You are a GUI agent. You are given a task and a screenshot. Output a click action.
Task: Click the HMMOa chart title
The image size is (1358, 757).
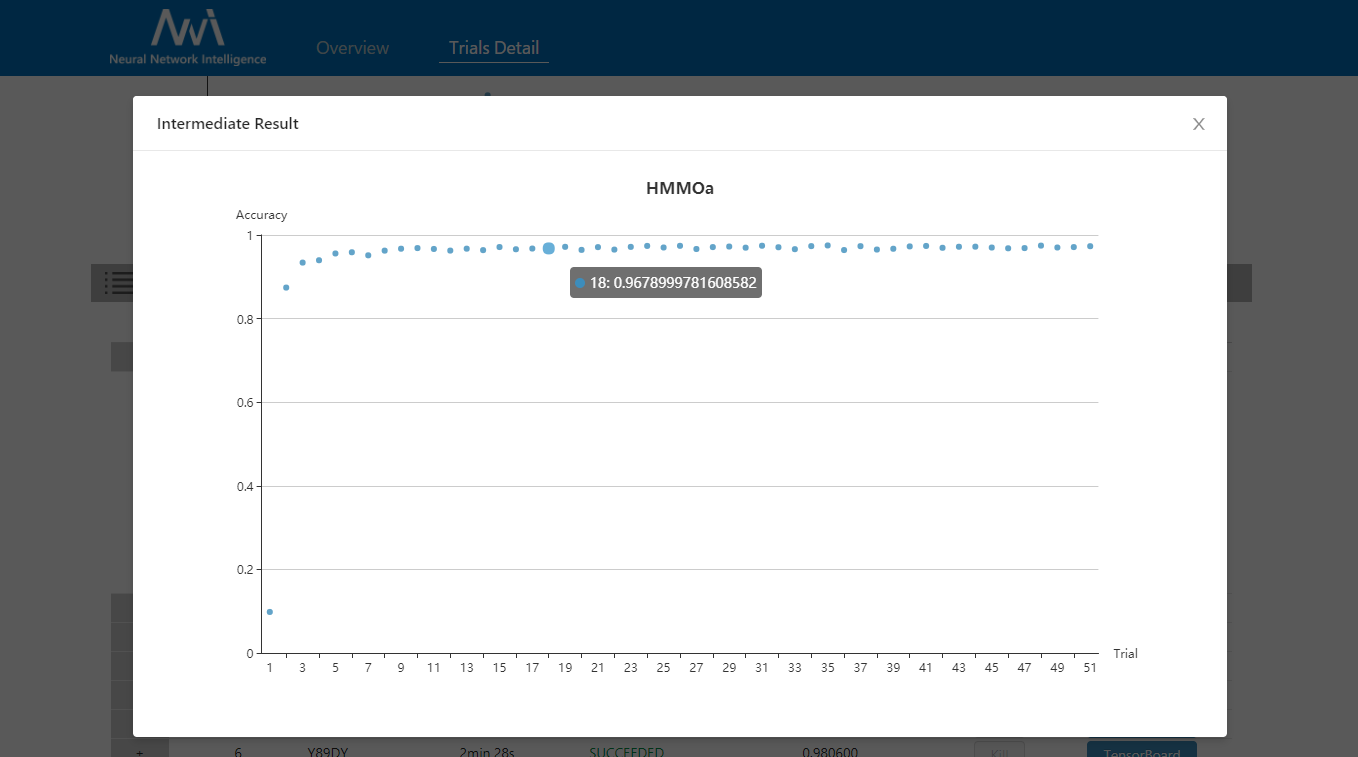pos(679,188)
